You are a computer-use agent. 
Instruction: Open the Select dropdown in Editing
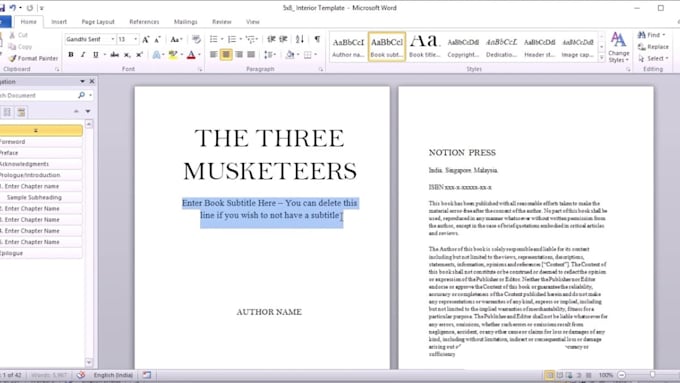[x=654, y=58]
